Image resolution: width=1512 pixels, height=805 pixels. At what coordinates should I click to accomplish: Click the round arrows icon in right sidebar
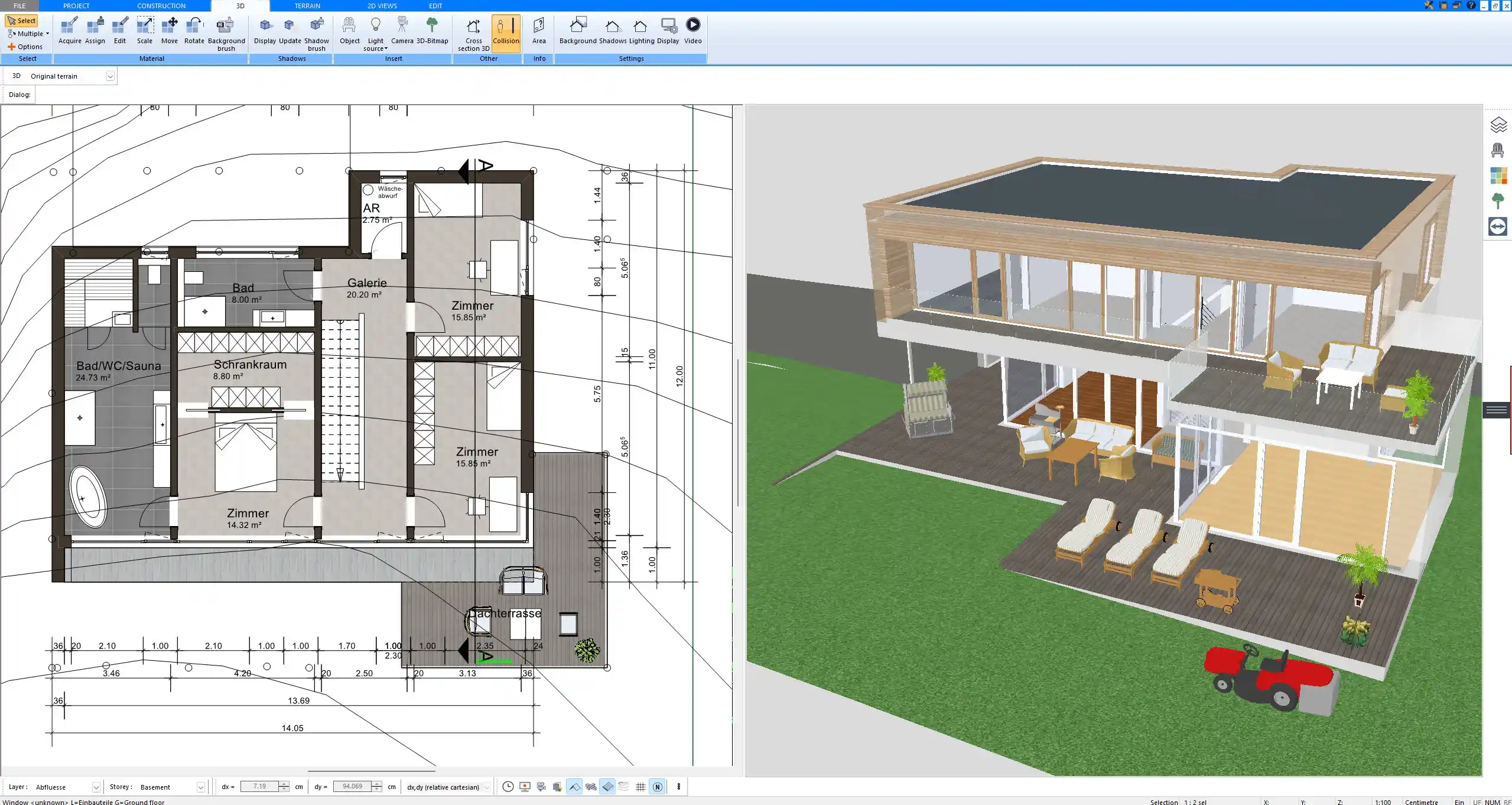pos(1498,226)
